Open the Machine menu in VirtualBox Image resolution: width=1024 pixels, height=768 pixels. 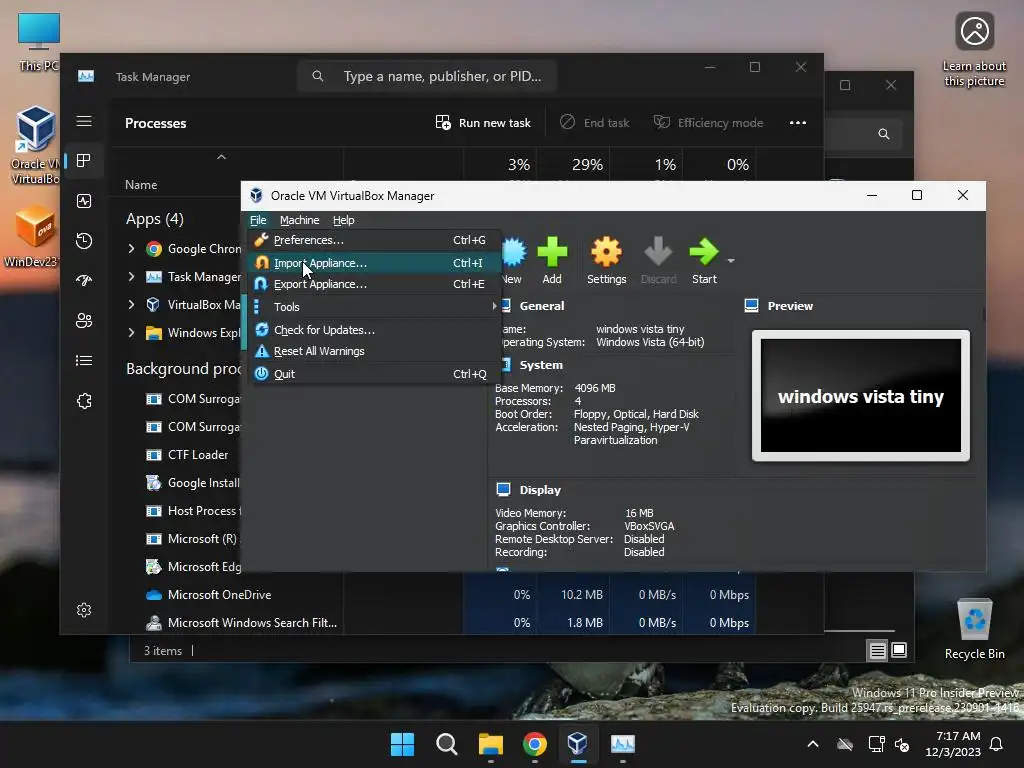[x=299, y=220]
